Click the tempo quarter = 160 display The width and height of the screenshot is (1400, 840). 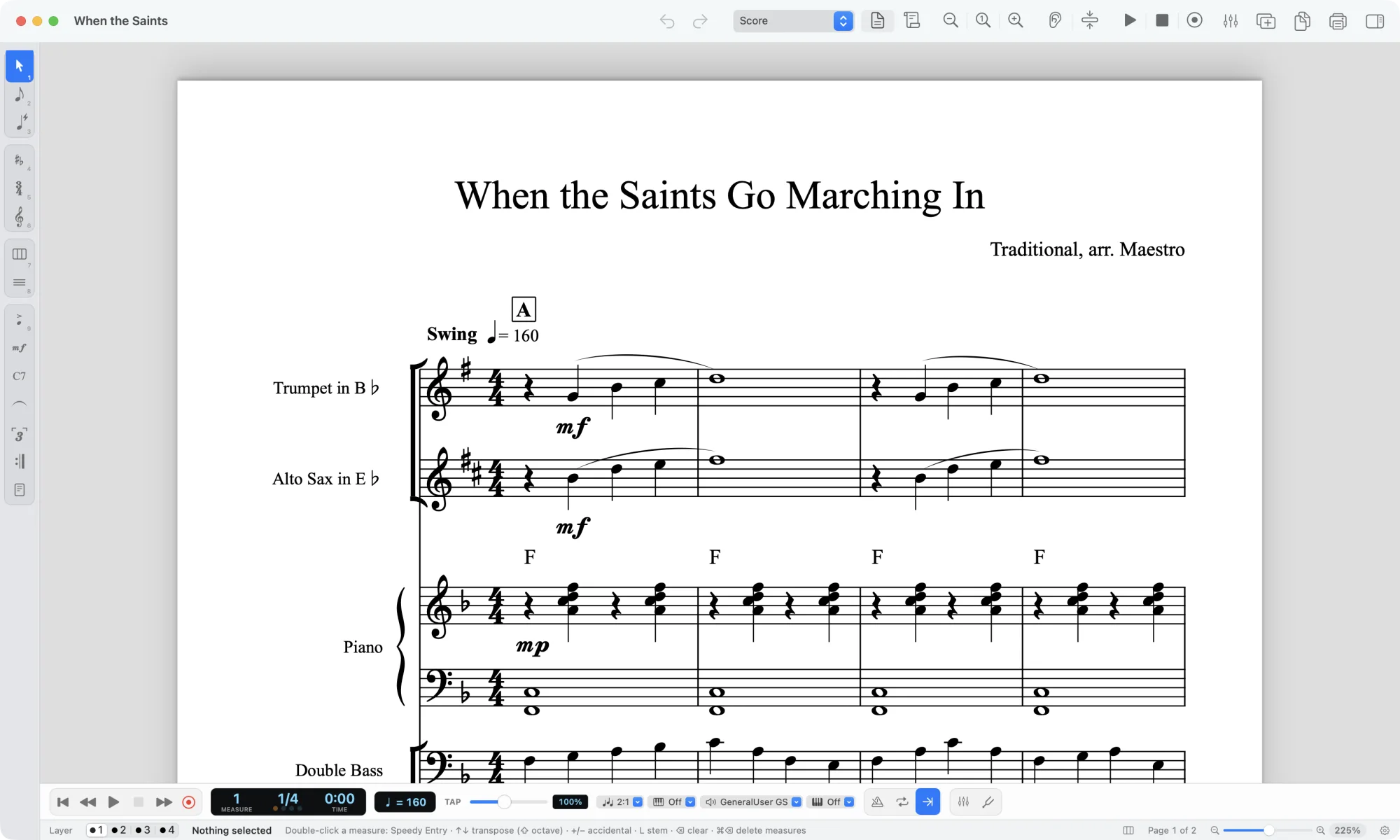pyautogui.click(x=405, y=802)
